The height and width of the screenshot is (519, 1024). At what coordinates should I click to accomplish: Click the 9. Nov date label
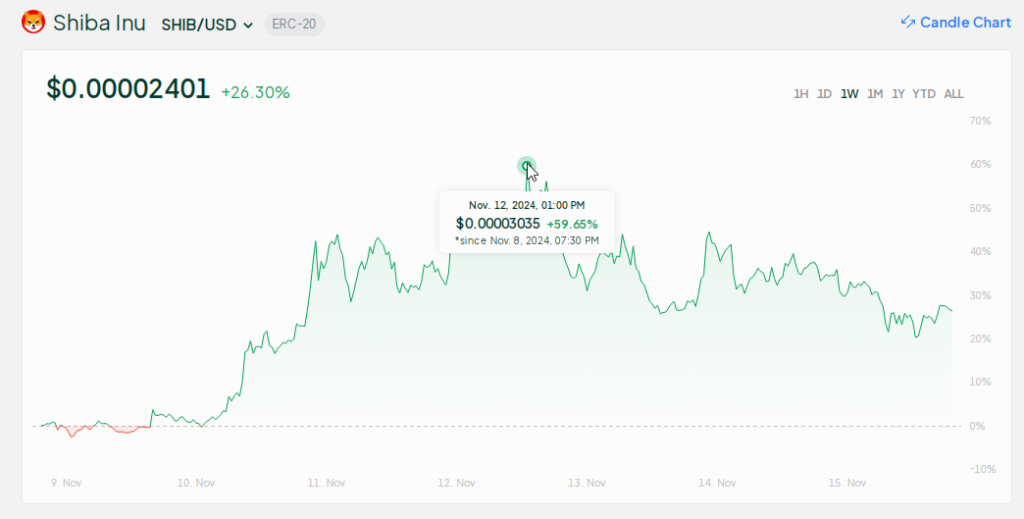66,482
